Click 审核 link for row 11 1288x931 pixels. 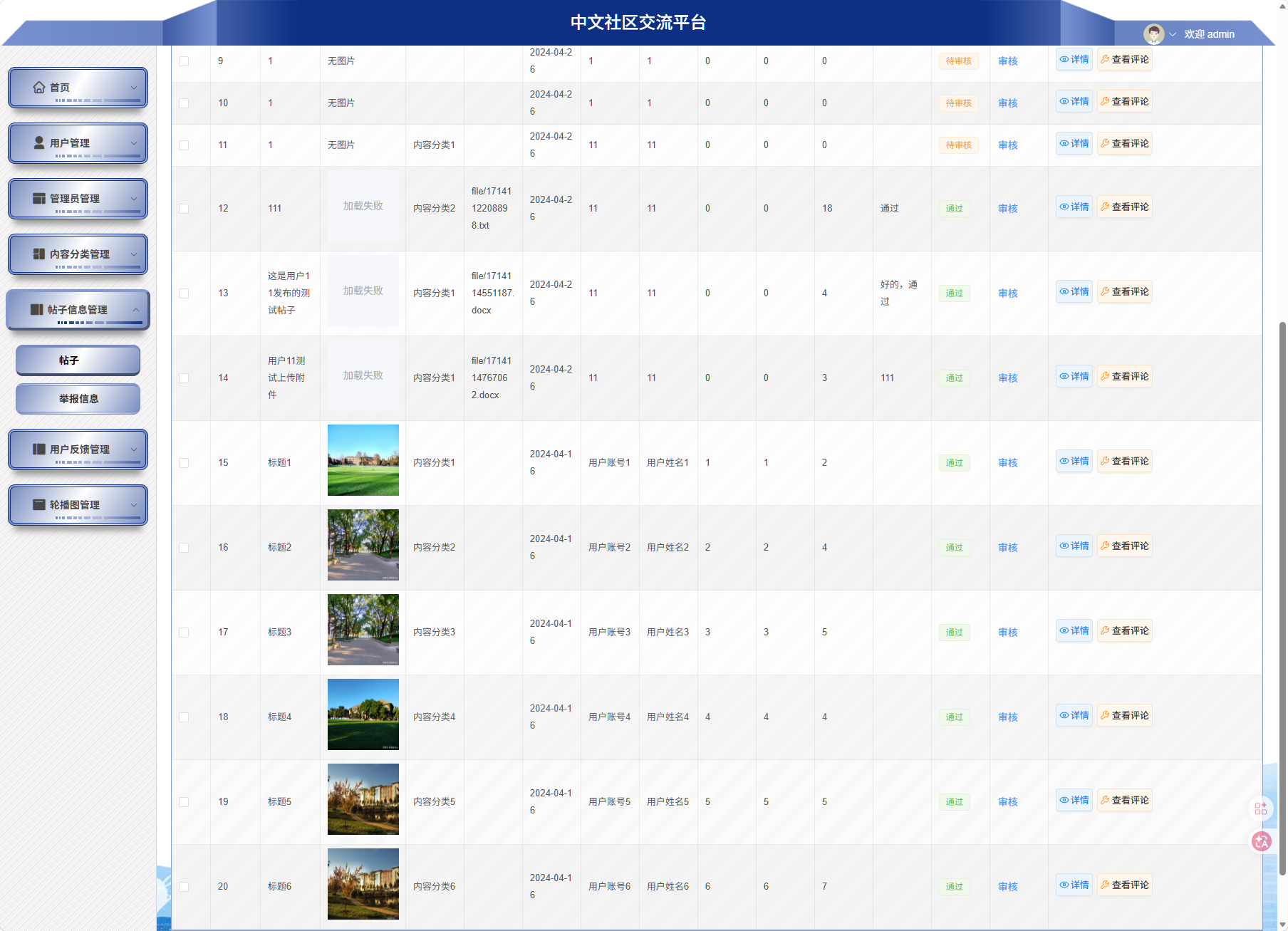[1007, 145]
